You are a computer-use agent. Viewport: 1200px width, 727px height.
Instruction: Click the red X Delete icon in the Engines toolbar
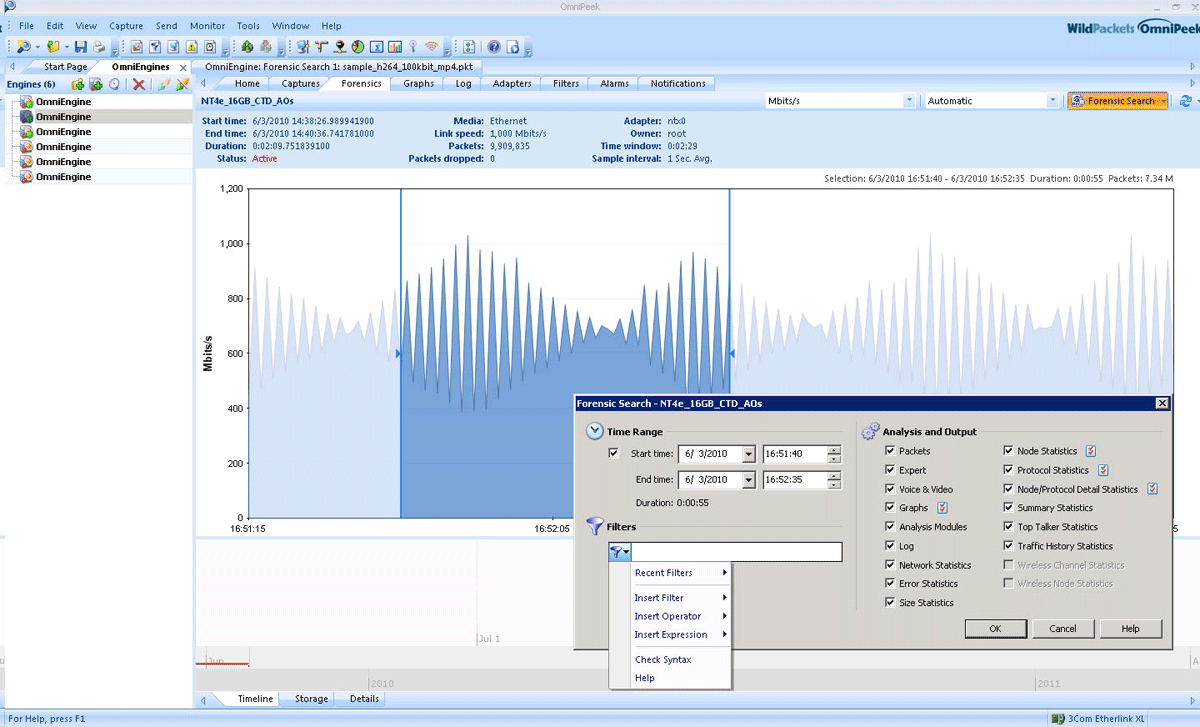tap(139, 84)
